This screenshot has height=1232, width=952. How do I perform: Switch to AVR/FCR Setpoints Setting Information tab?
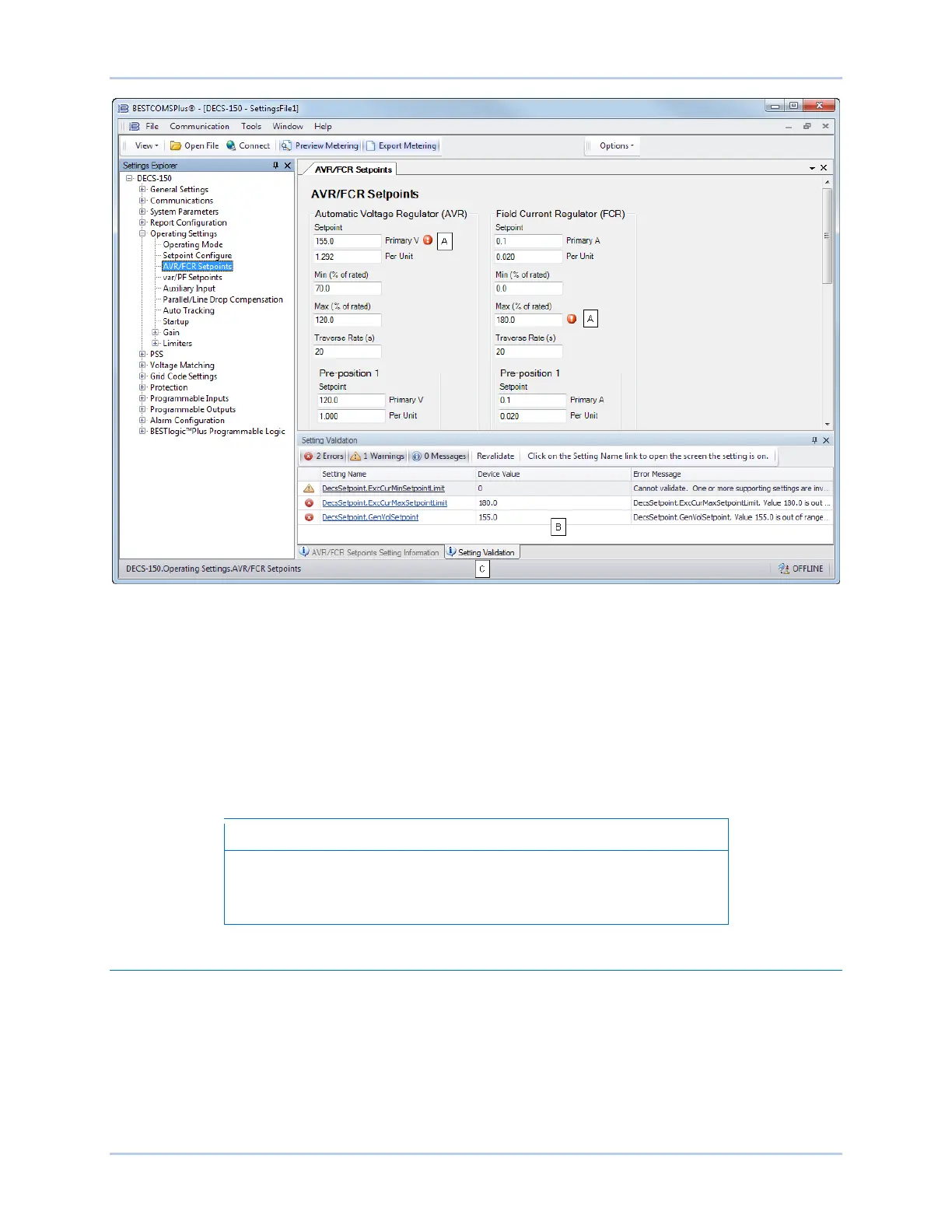point(370,552)
